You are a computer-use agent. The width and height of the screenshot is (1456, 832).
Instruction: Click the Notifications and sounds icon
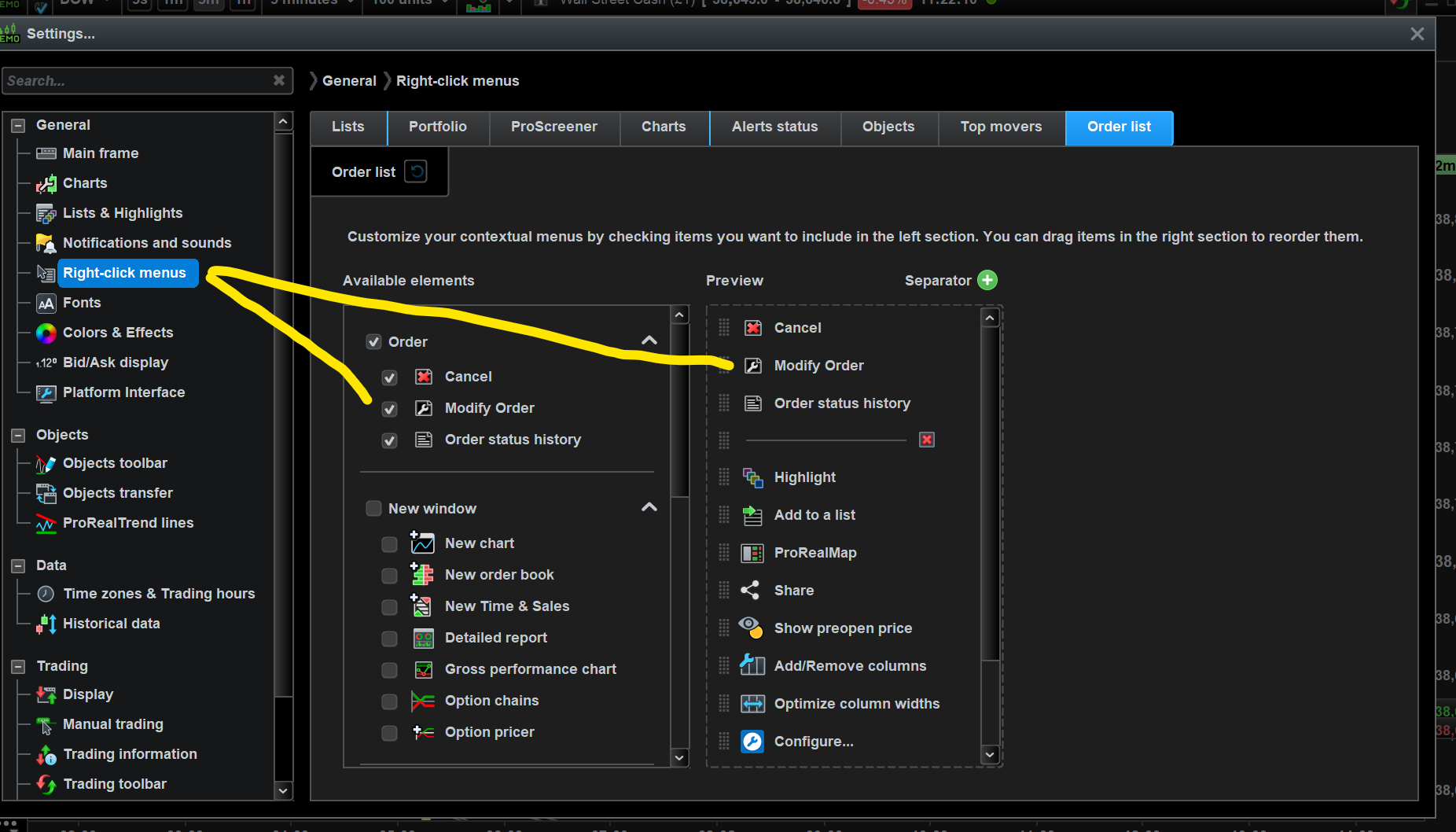[x=46, y=244]
